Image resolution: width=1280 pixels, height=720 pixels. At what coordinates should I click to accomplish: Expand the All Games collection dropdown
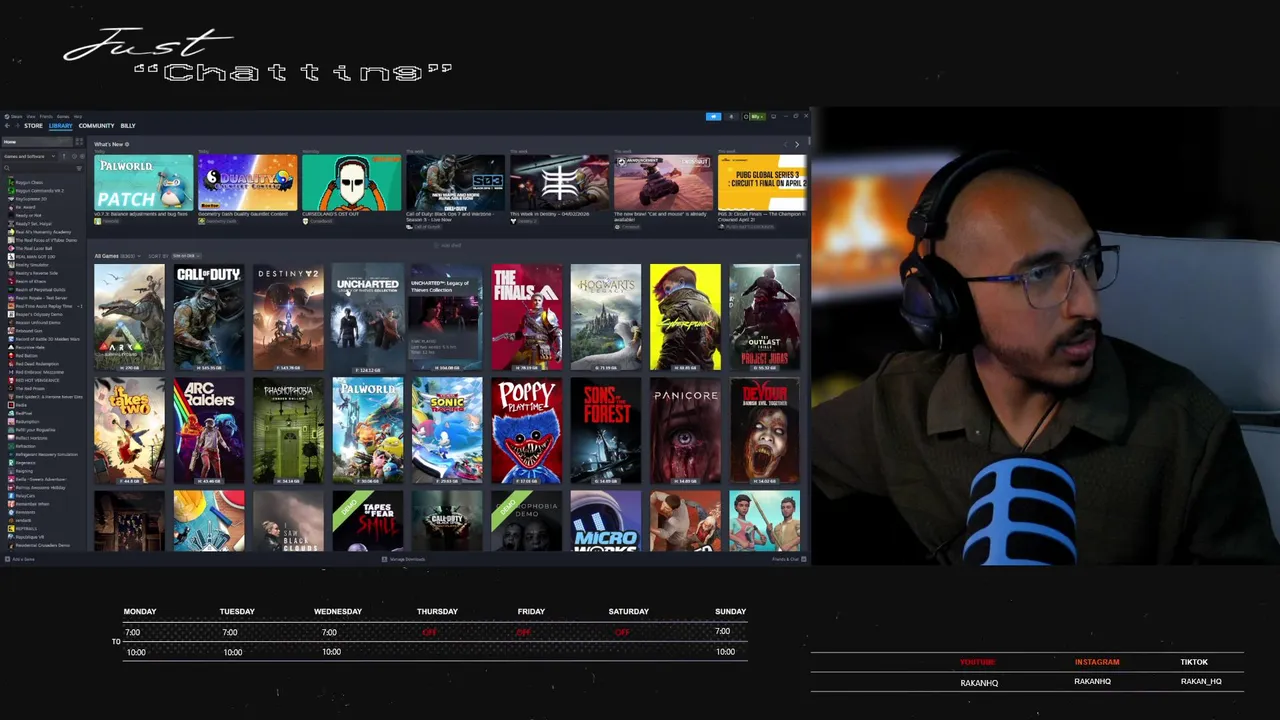click(x=118, y=256)
